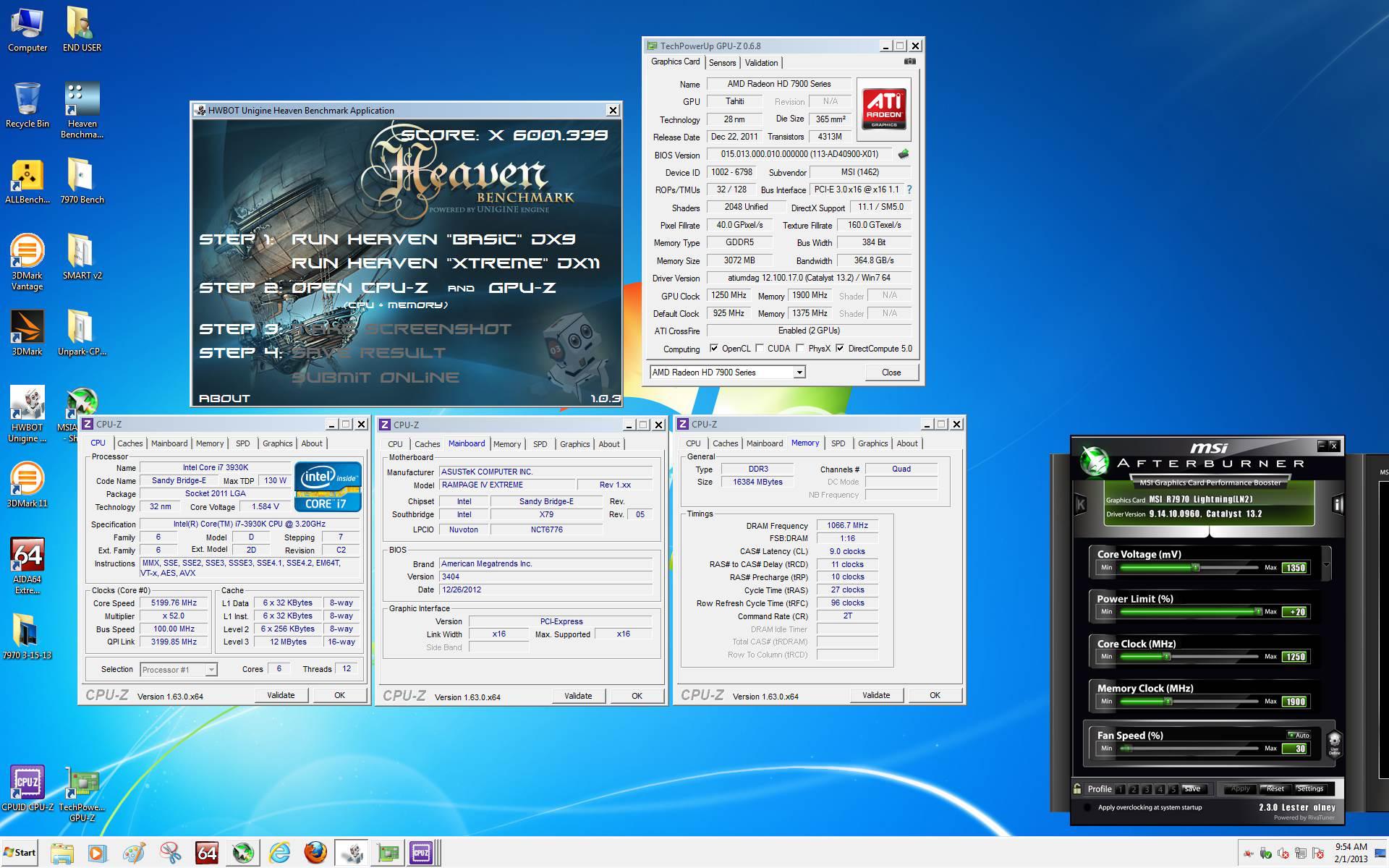
Task: Click SUBMIT ONLINE in the Heaven window
Action: pos(375,378)
